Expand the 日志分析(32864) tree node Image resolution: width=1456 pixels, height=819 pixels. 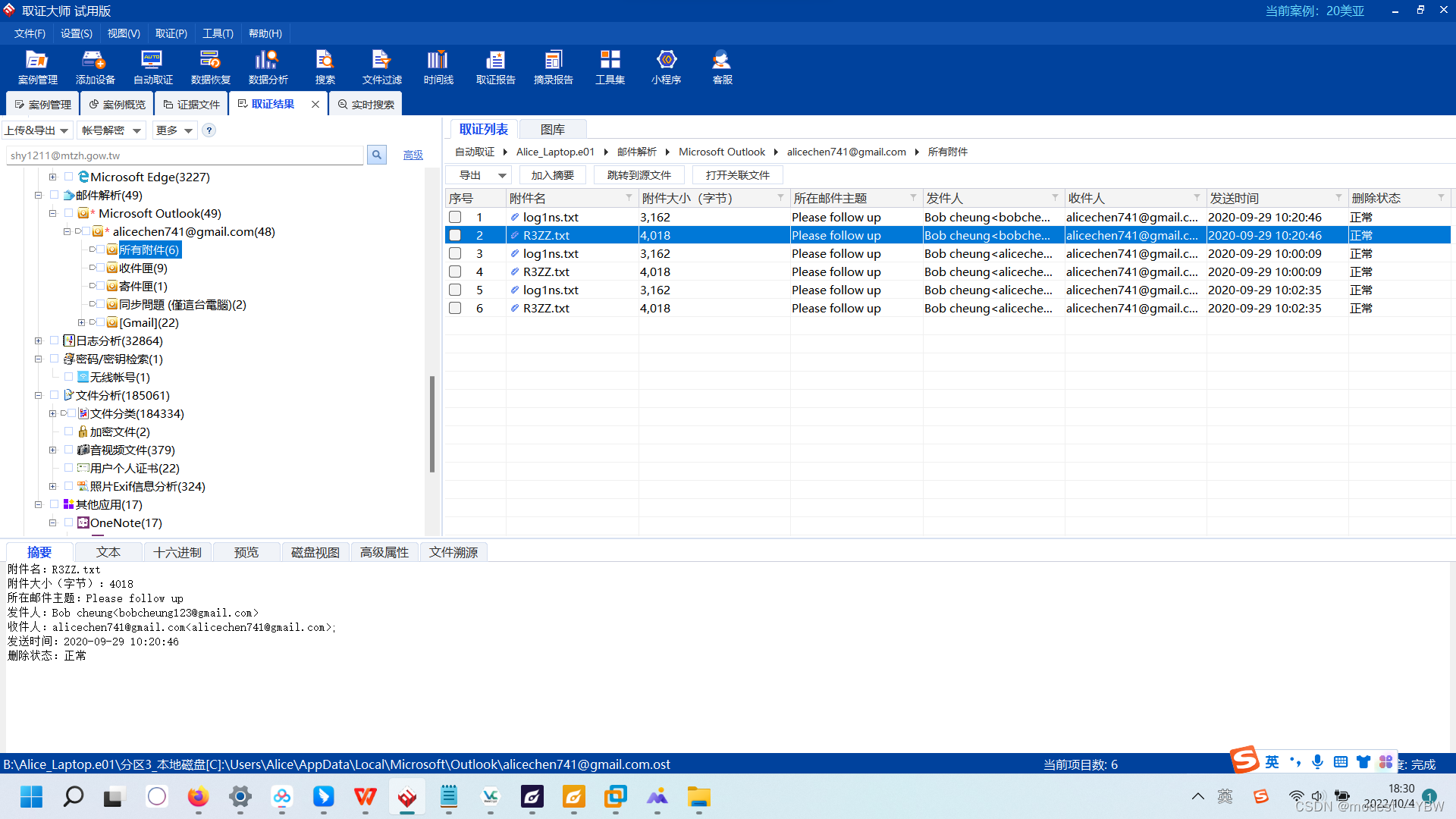[x=38, y=341]
